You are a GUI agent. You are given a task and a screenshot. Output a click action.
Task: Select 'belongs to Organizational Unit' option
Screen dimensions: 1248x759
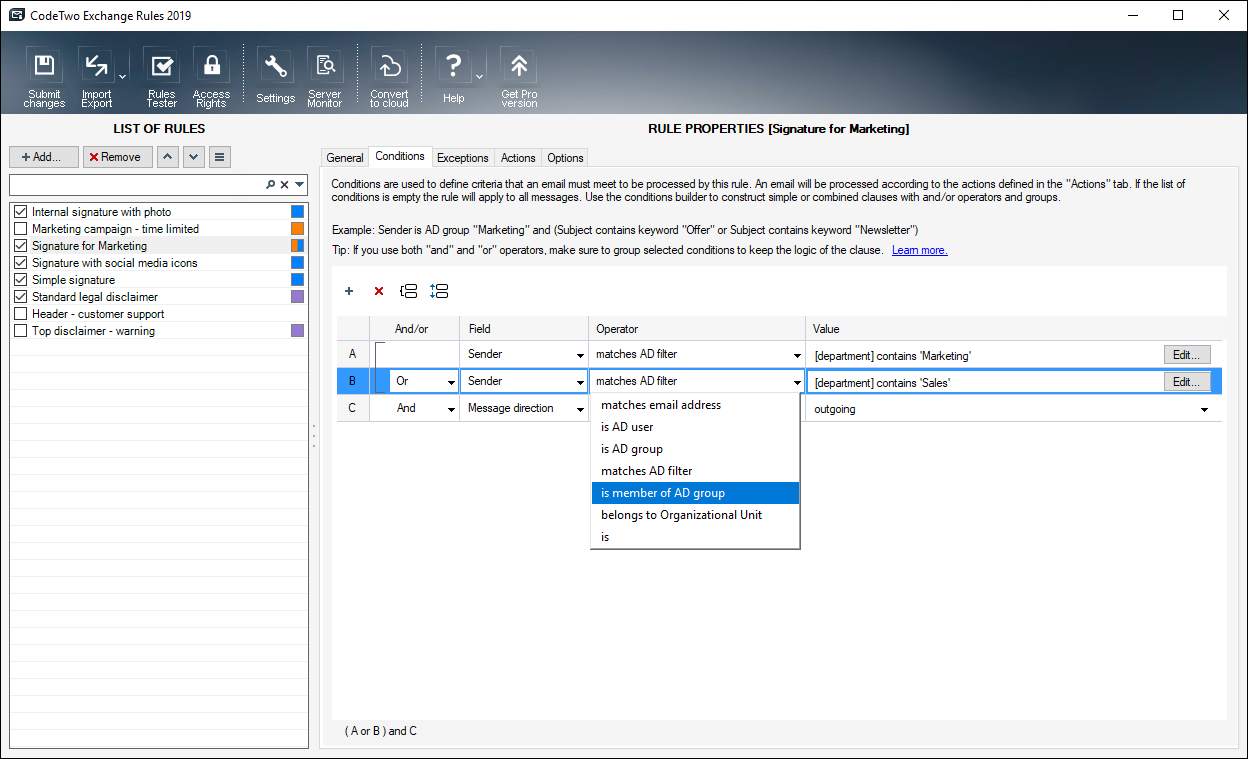point(695,515)
